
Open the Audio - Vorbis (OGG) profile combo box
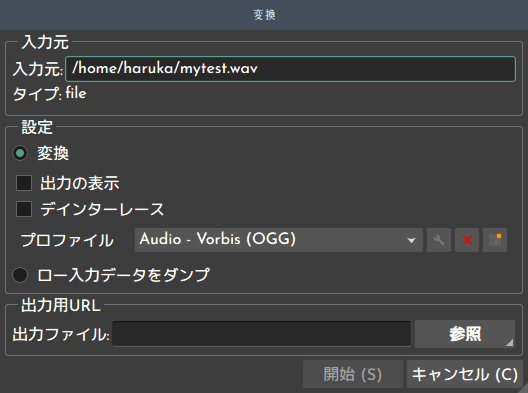[278, 240]
